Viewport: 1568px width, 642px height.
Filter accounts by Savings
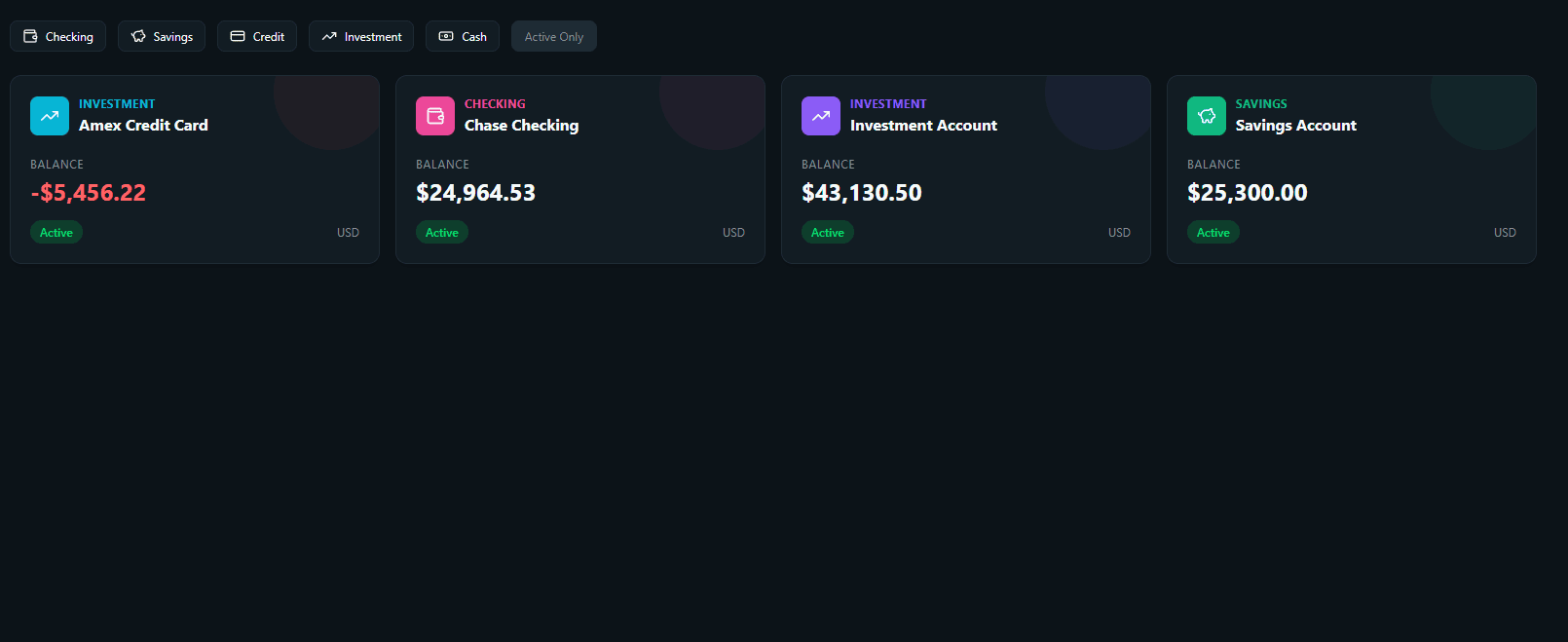coord(162,36)
